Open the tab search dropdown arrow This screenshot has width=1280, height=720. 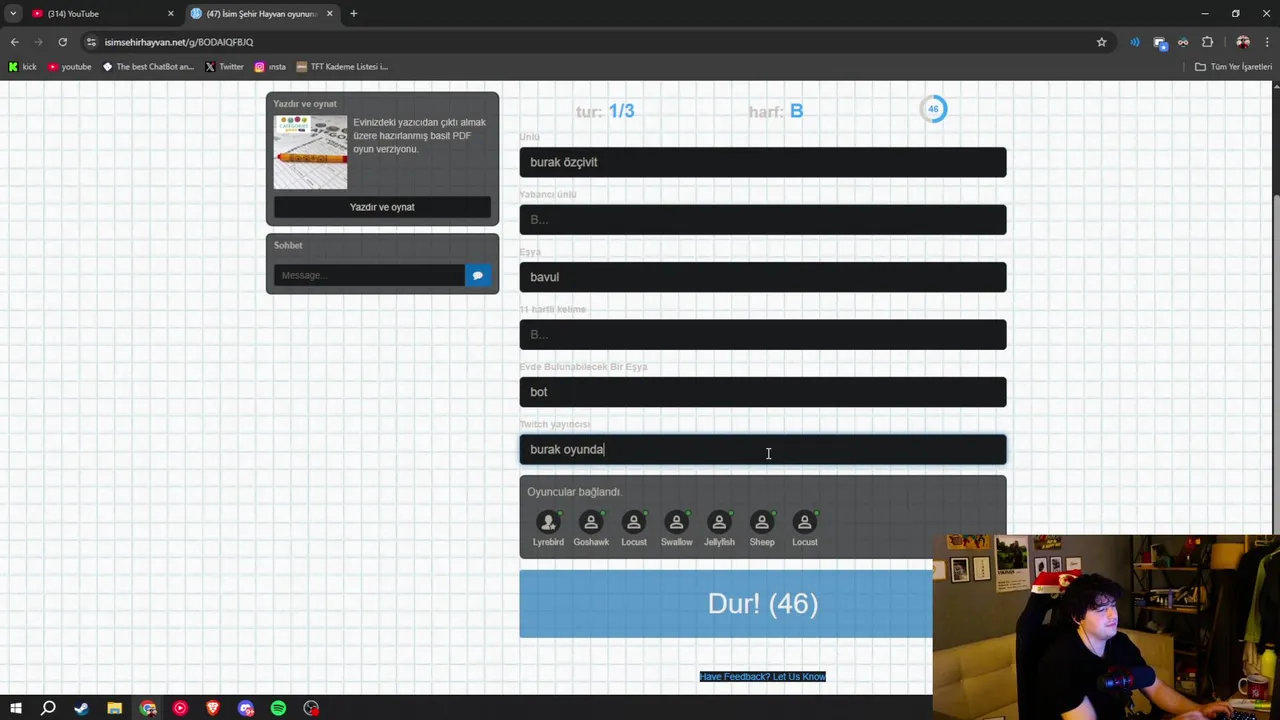click(x=13, y=14)
